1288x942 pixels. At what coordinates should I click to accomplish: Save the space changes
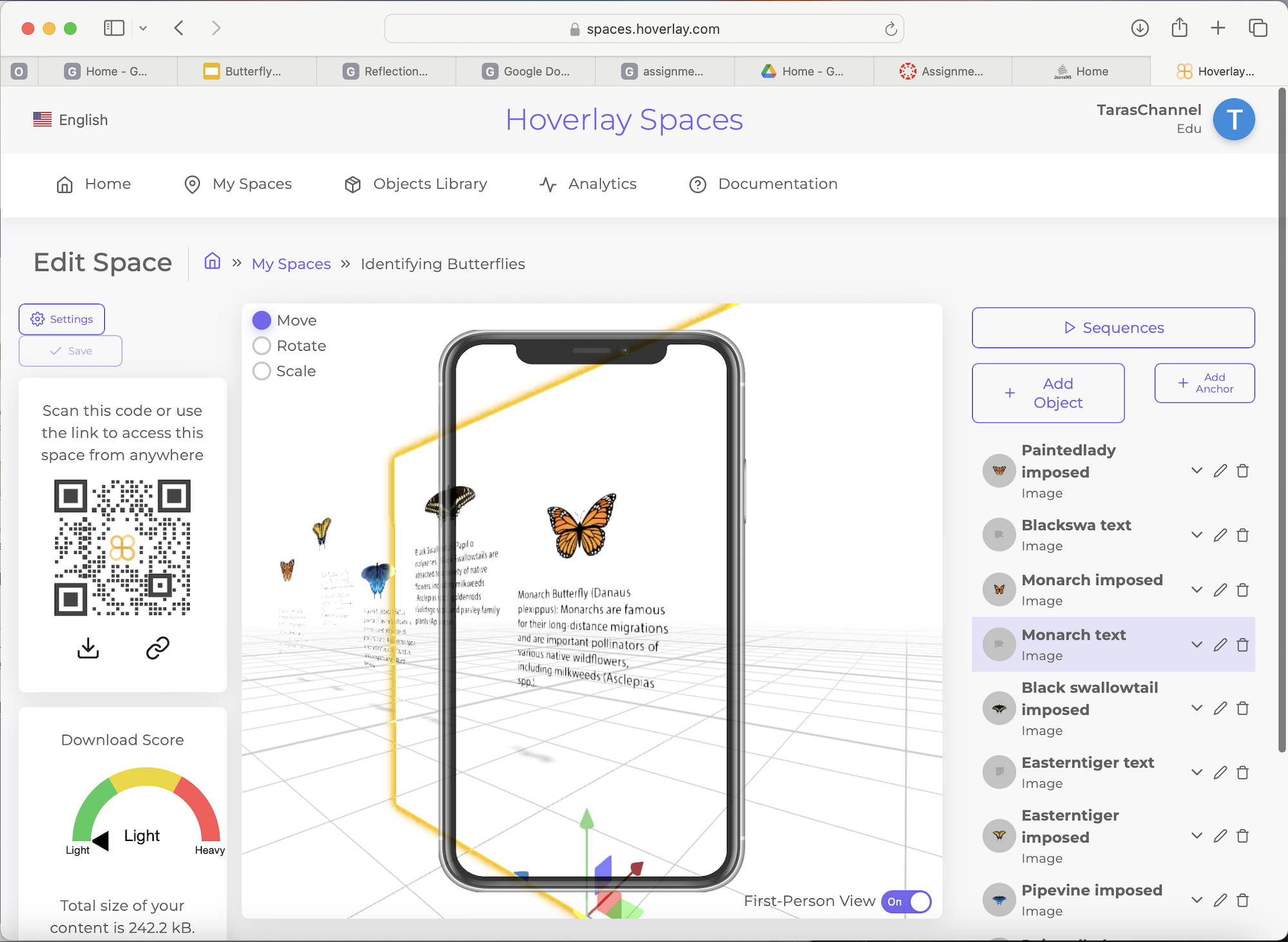pyautogui.click(x=71, y=351)
